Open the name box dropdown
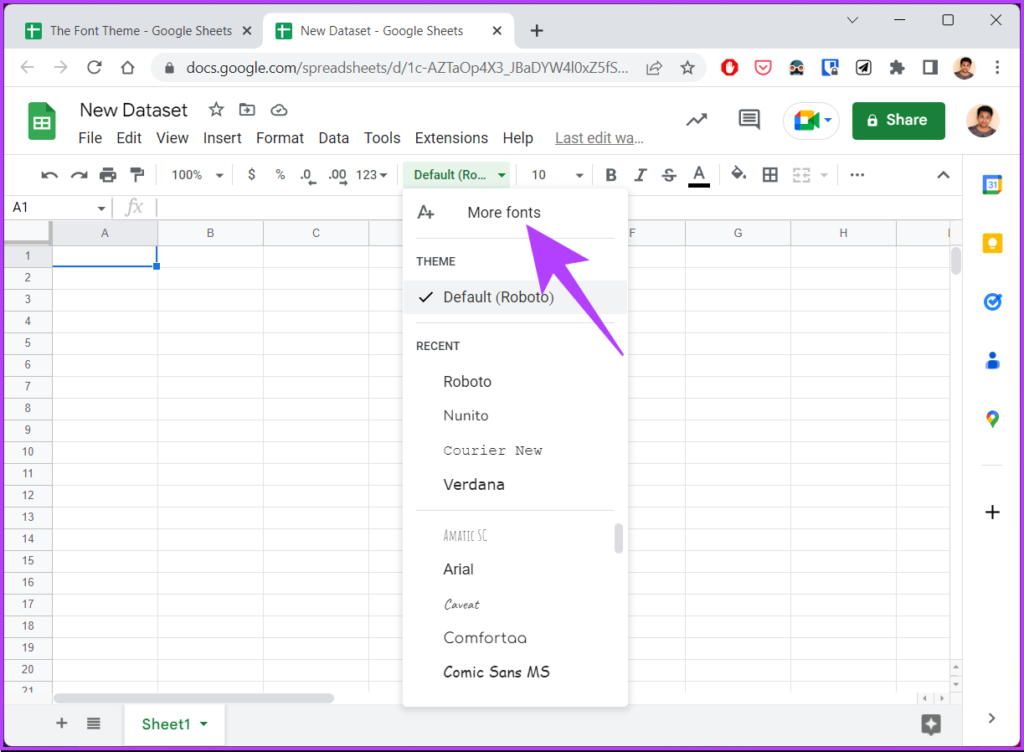Image resolution: width=1024 pixels, height=752 pixels. (x=101, y=208)
